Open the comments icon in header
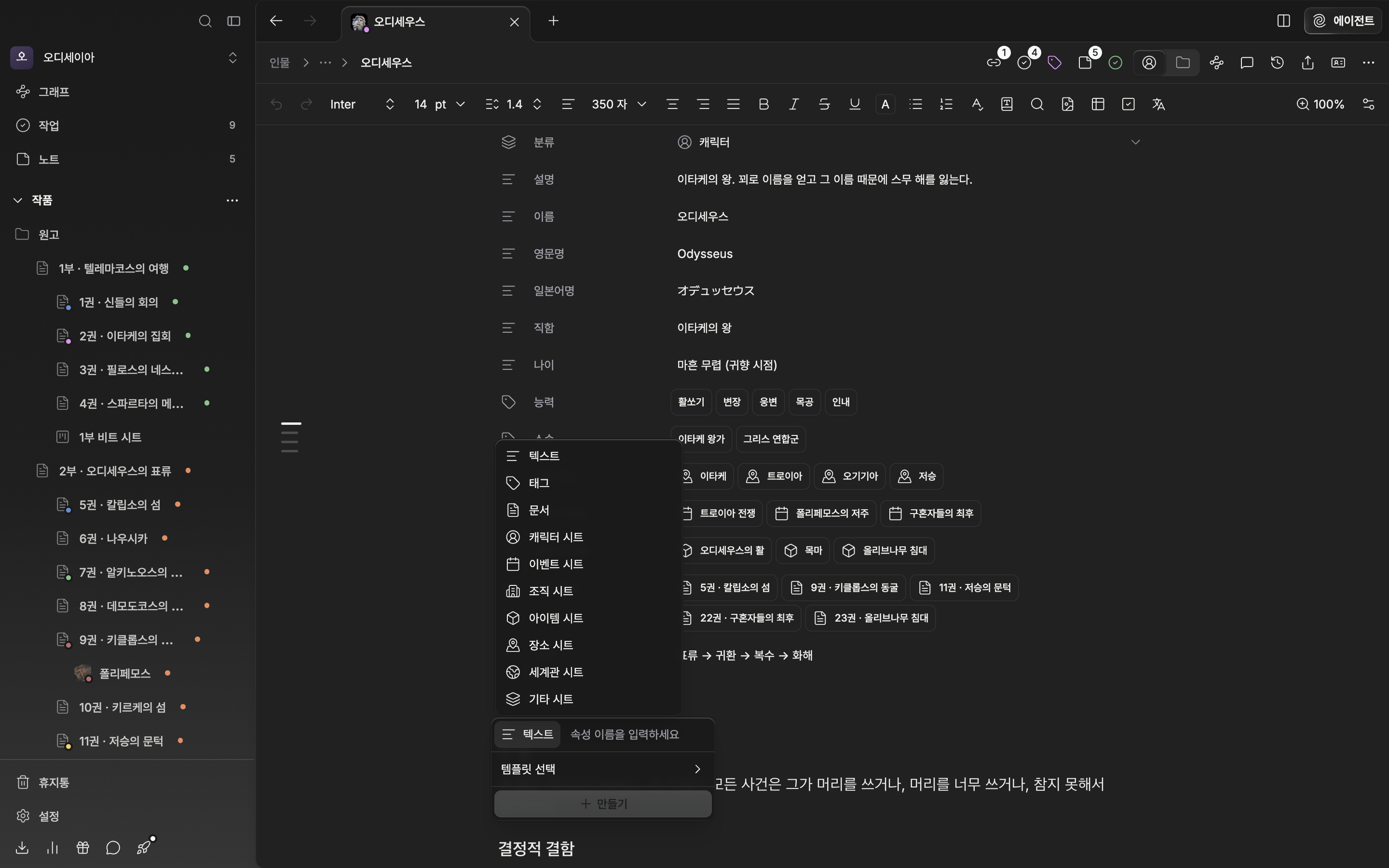1389x868 pixels. [x=1247, y=63]
